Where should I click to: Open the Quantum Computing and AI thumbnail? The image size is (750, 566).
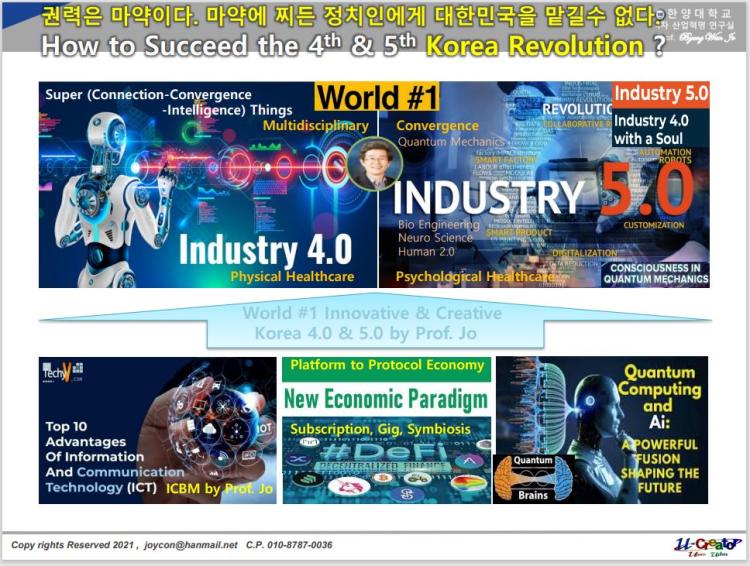click(x=600, y=430)
